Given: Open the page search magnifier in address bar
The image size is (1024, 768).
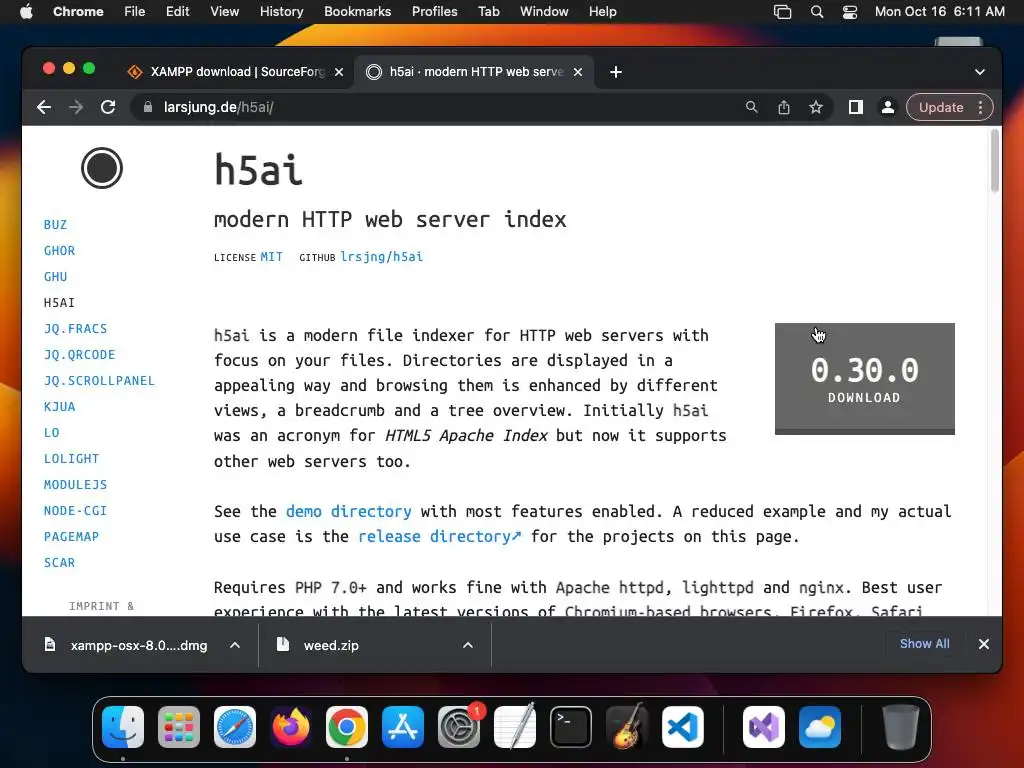Looking at the screenshot, I should point(752,107).
